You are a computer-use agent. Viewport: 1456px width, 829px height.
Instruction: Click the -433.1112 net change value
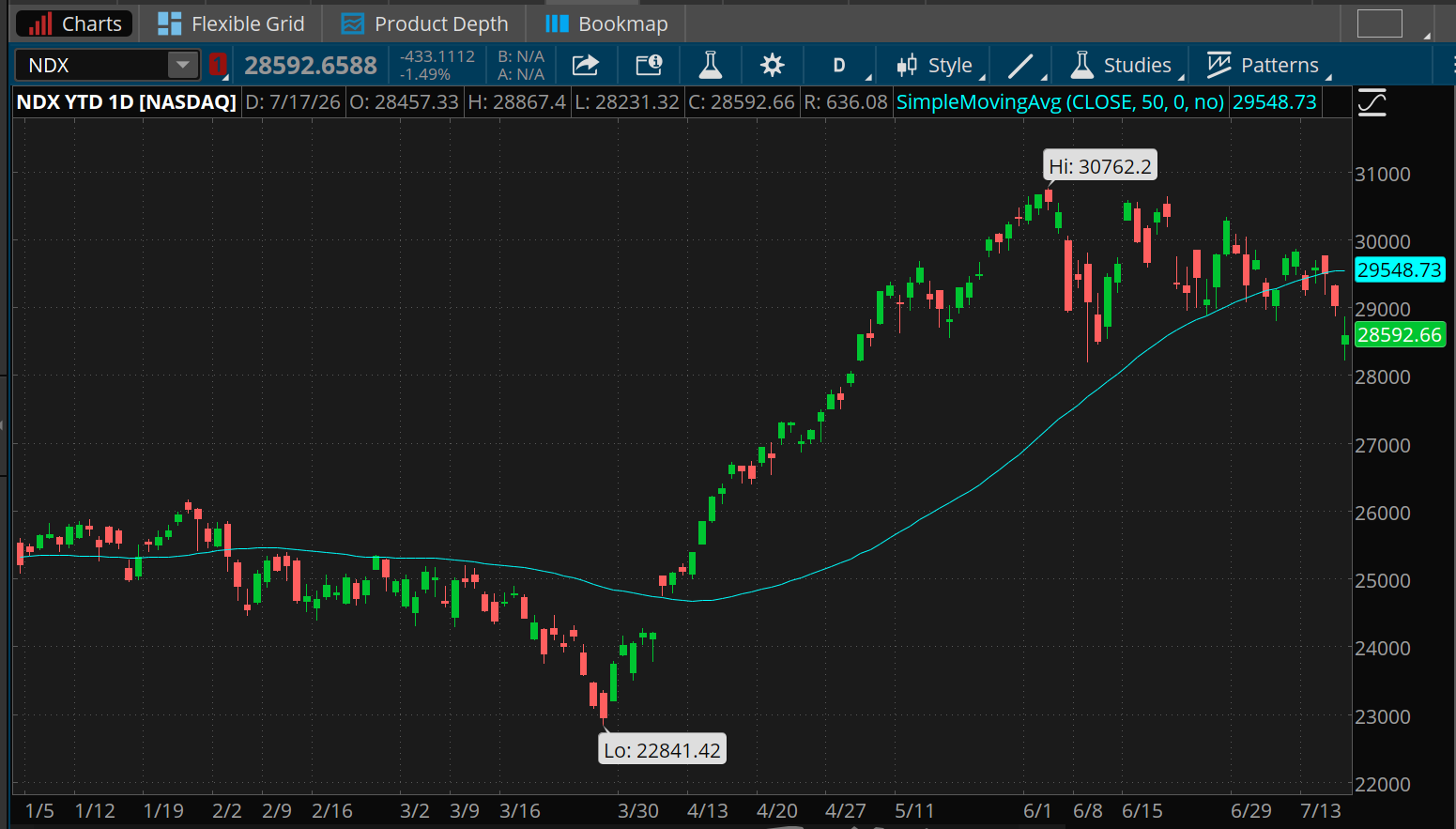tap(437, 56)
